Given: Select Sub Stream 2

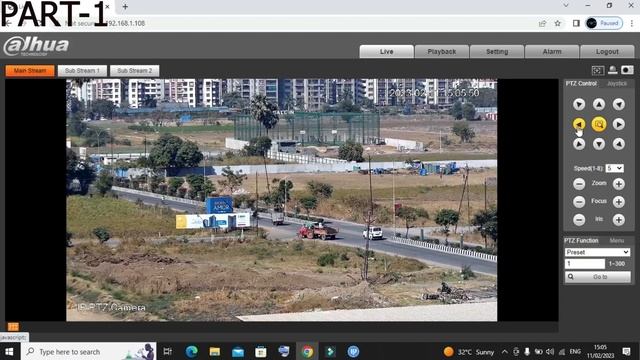Looking at the screenshot, I should (x=134, y=71).
